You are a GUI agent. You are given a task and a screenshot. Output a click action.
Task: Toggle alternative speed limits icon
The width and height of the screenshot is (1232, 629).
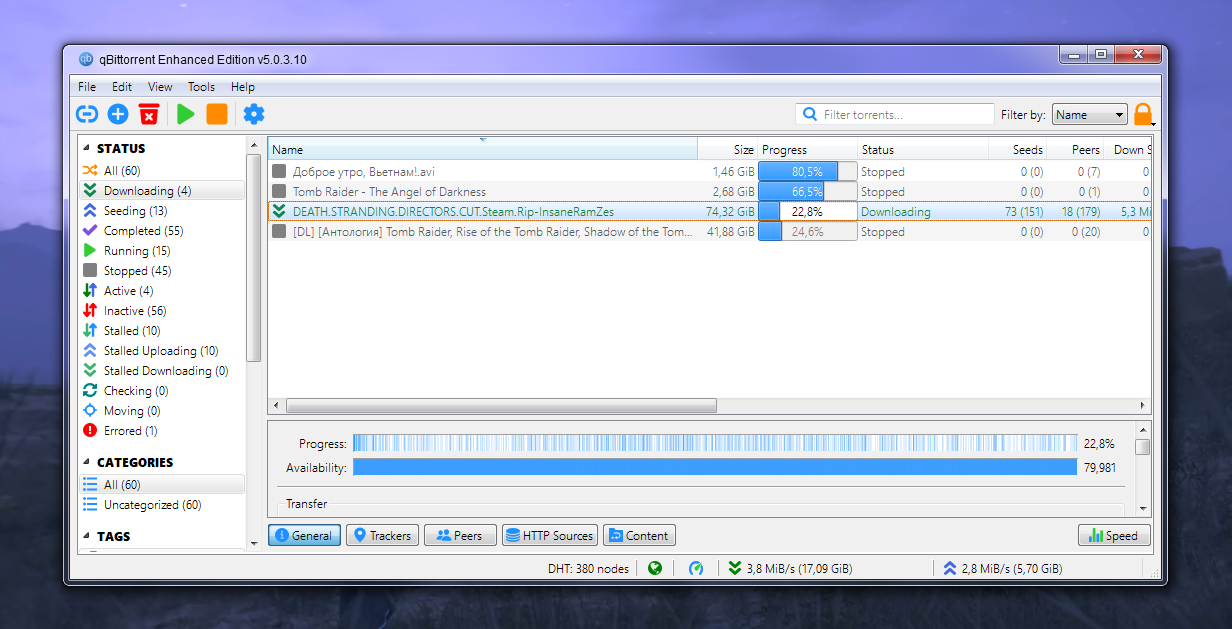[696, 568]
